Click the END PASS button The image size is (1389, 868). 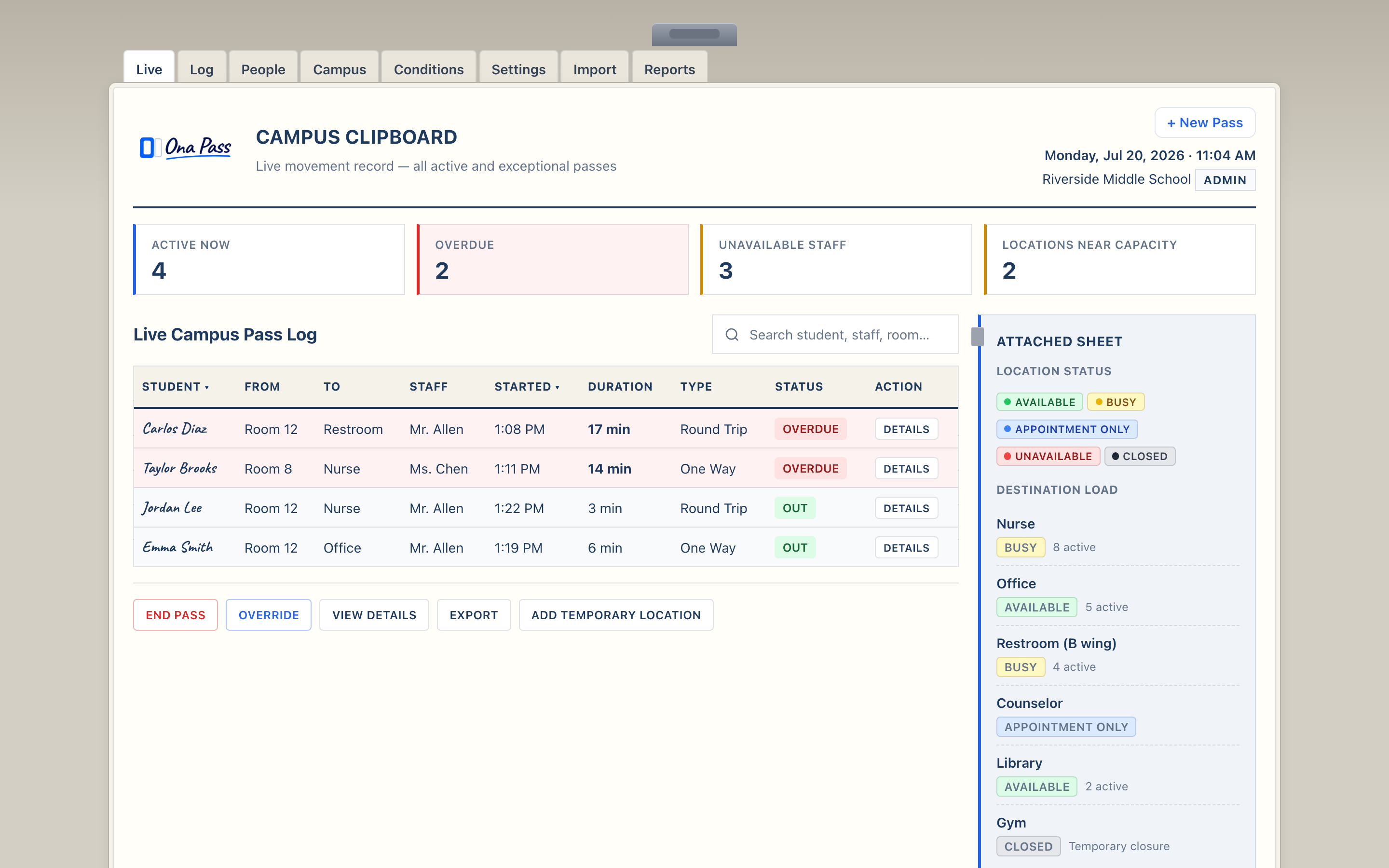click(x=176, y=615)
